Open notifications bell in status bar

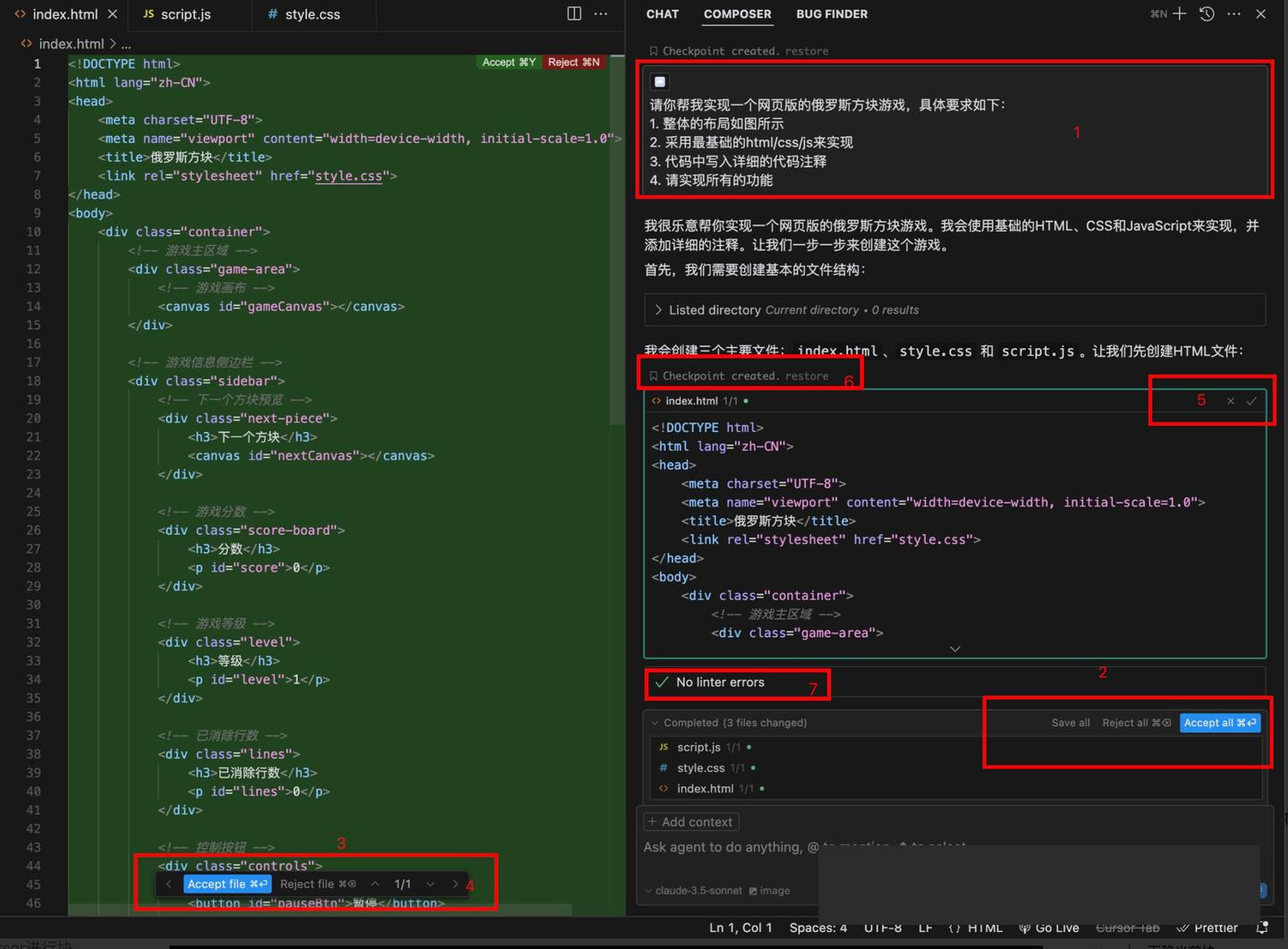coord(1262,928)
